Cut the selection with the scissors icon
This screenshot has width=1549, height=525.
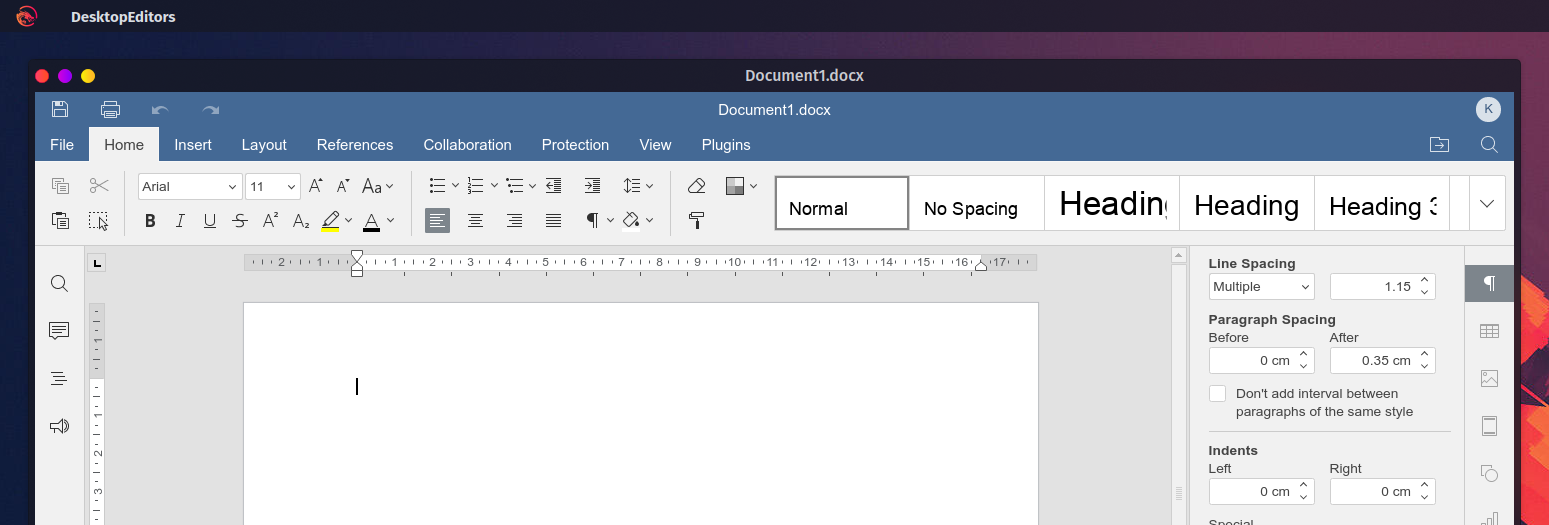click(99, 186)
